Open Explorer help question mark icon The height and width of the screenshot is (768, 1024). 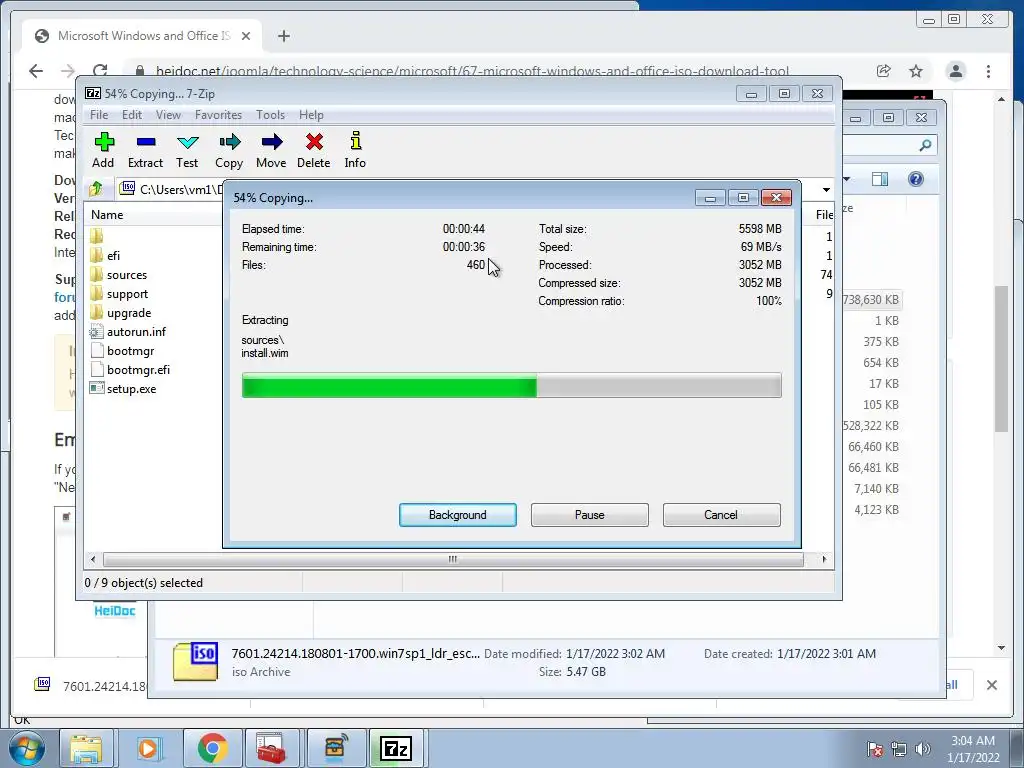[916, 179]
